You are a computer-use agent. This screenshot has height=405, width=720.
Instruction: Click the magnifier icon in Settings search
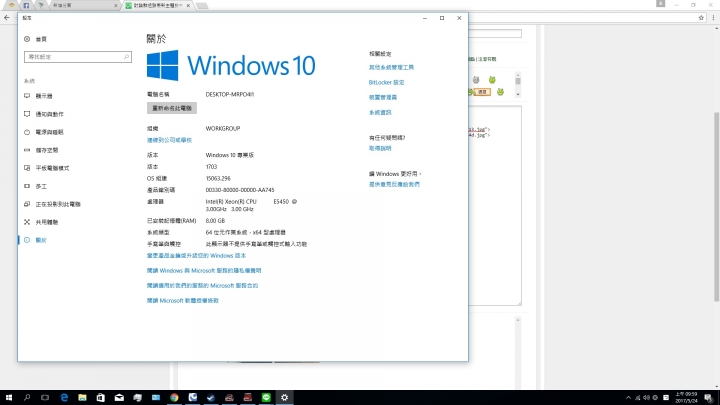pyautogui.click(x=126, y=57)
